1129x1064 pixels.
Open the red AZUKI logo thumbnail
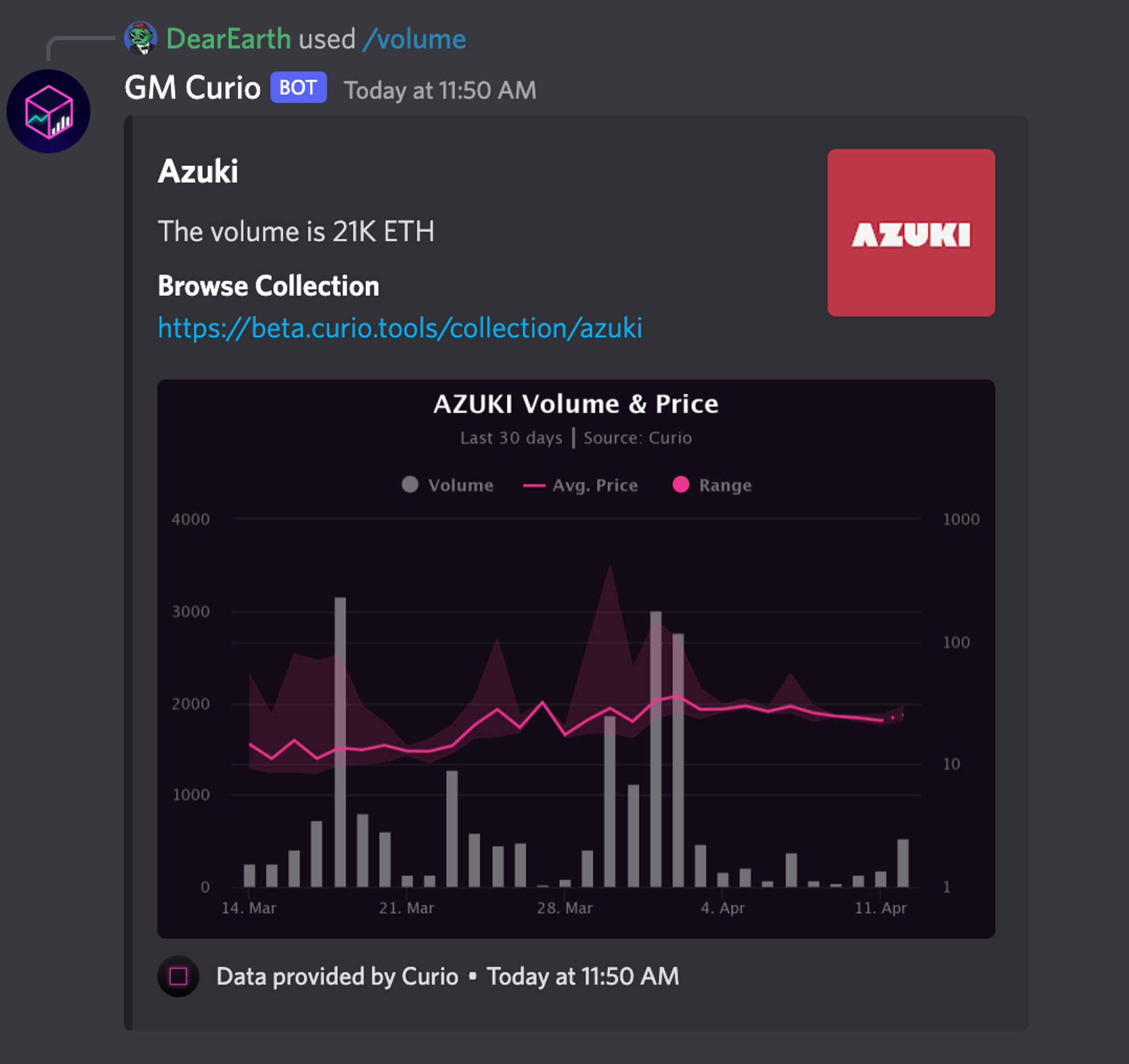point(911,233)
